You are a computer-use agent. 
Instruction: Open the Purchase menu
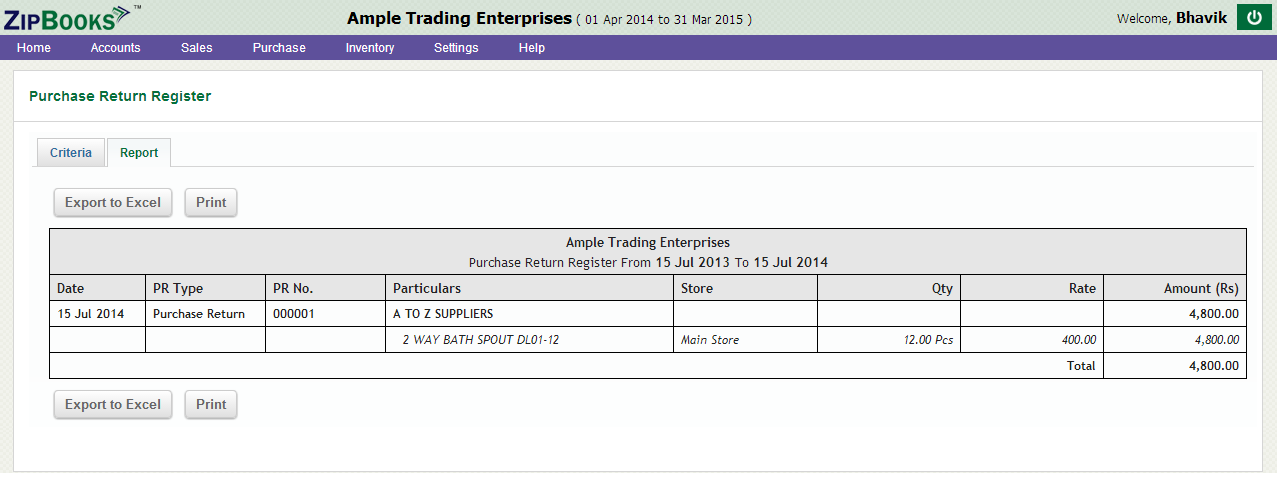click(279, 48)
